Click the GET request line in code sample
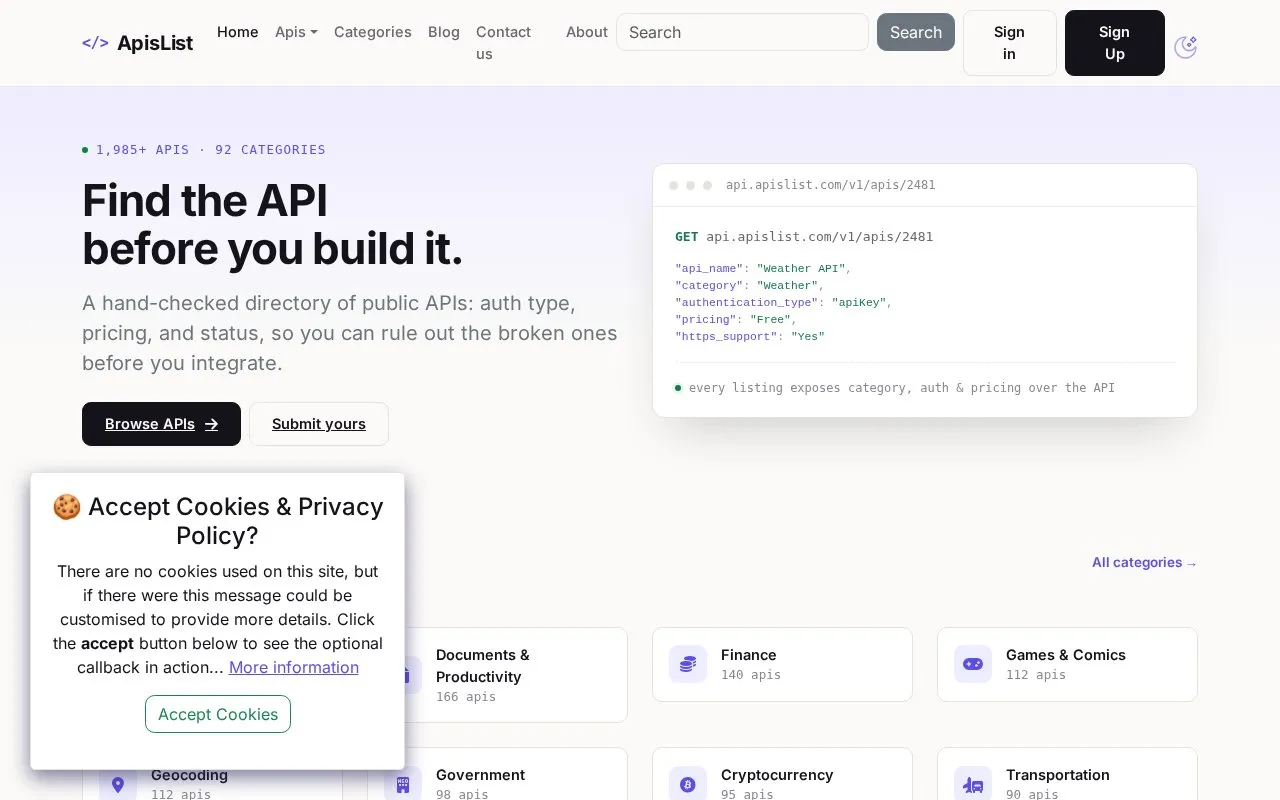Screen dimensions: 1280x800 (x=804, y=237)
